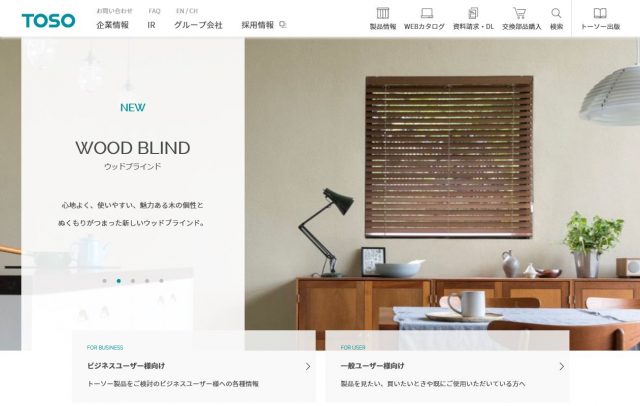Click the お問い合わせ link
Image resolution: width=640 pixels, height=406 pixels.
click(114, 11)
